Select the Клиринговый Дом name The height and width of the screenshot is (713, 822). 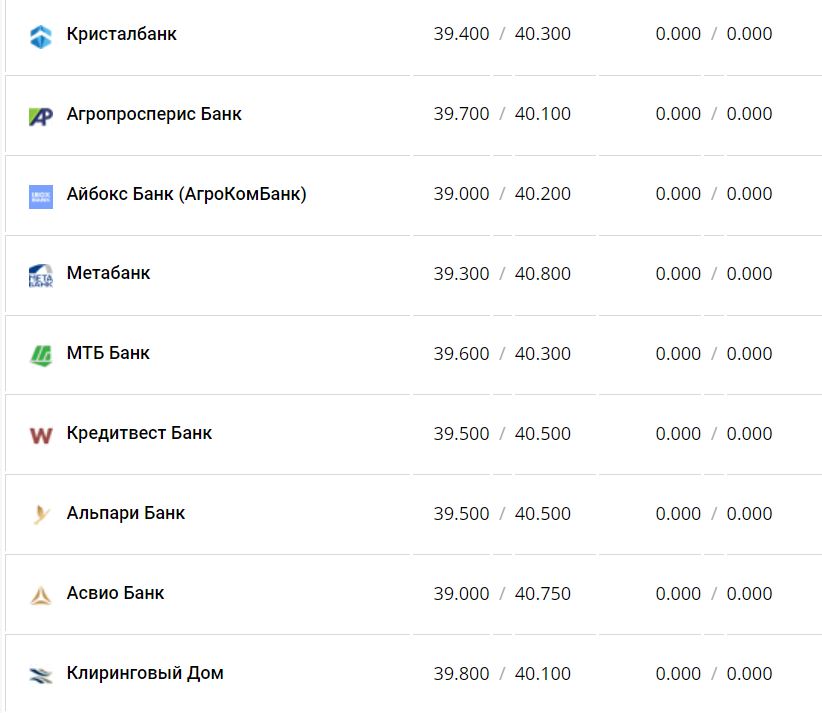pos(145,673)
